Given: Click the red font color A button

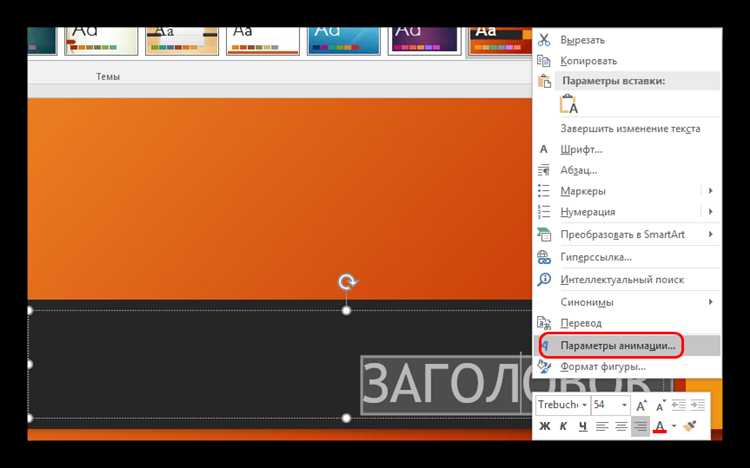Looking at the screenshot, I should (x=660, y=426).
